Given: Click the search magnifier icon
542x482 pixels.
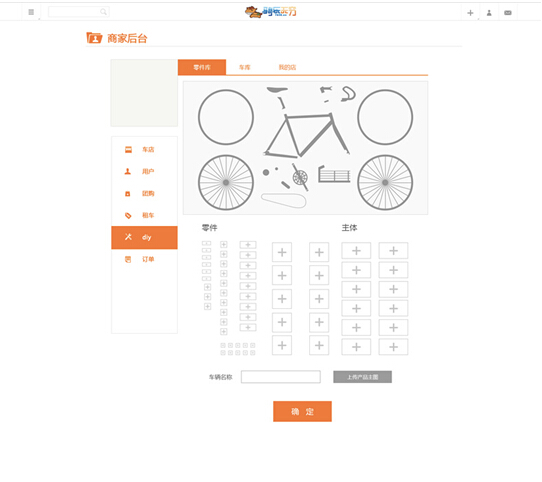Looking at the screenshot, I should 103,12.
